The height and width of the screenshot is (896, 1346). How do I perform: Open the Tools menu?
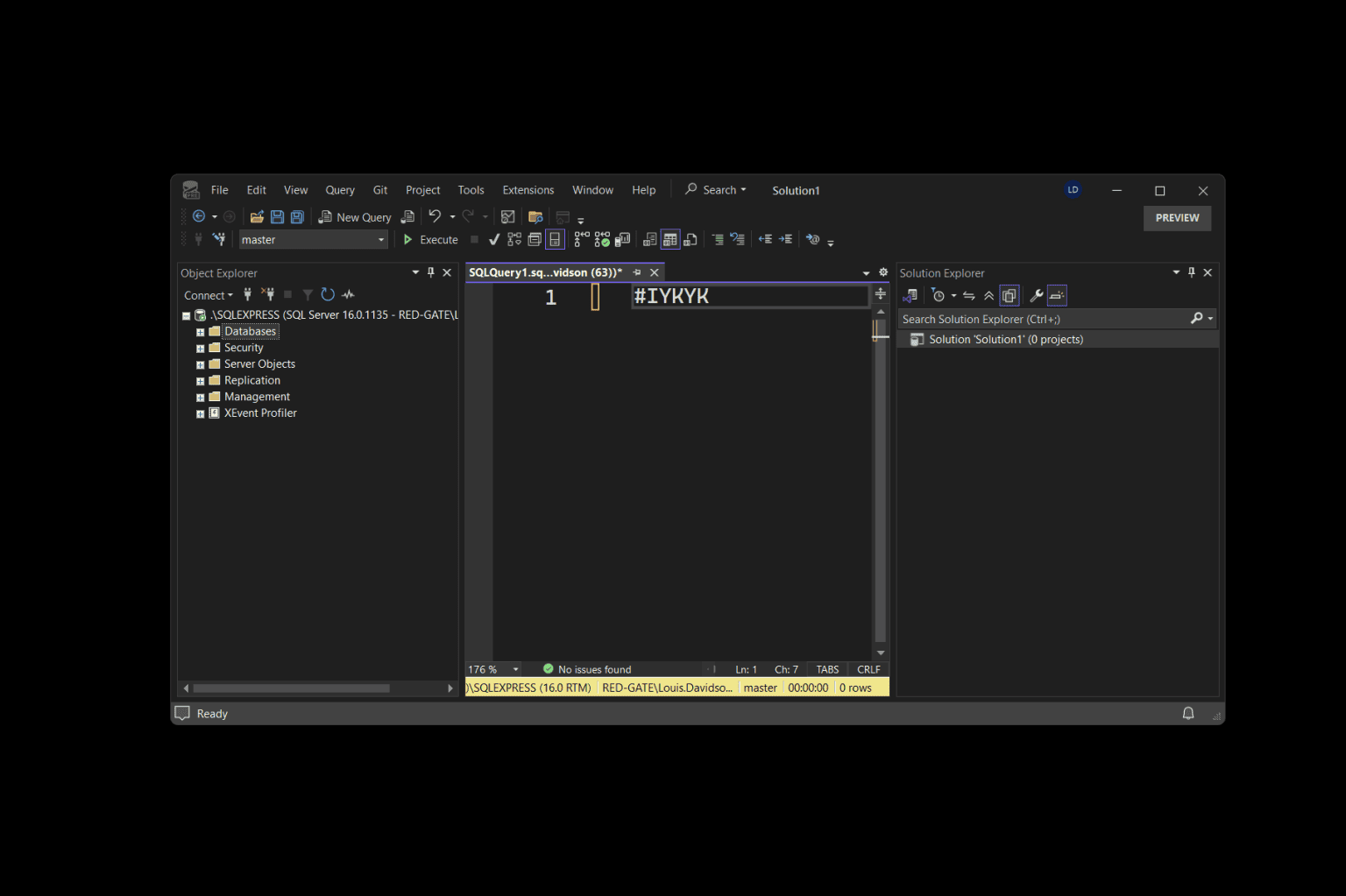click(x=471, y=190)
